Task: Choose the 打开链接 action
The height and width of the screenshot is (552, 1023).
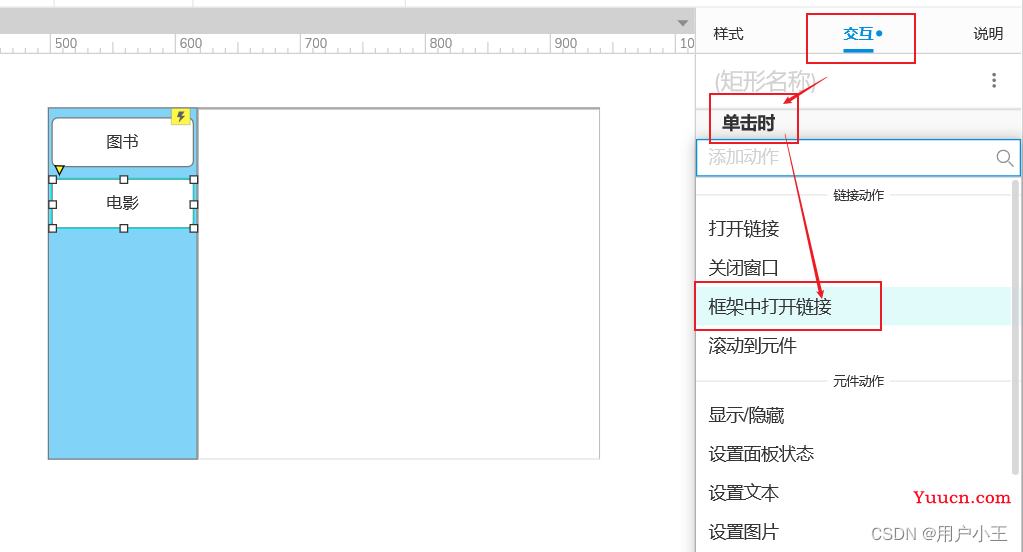Action: [744, 228]
